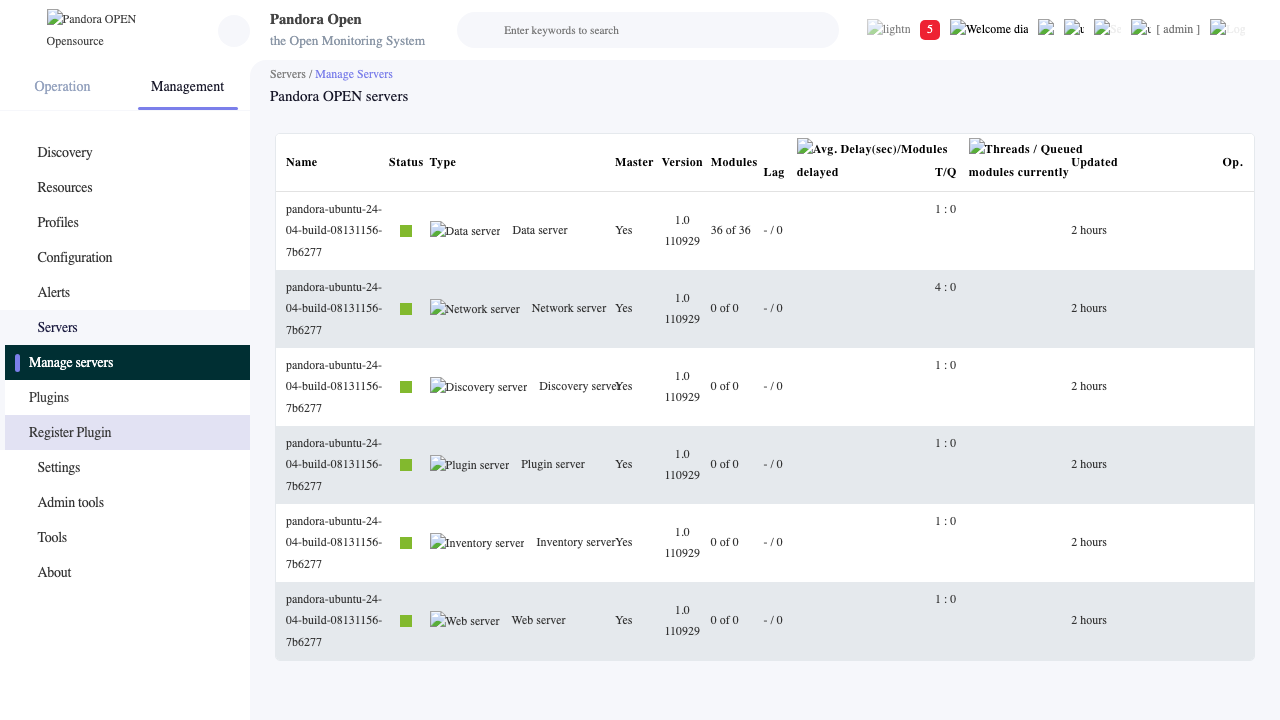Click the red notification badge showing 5

pos(930,30)
